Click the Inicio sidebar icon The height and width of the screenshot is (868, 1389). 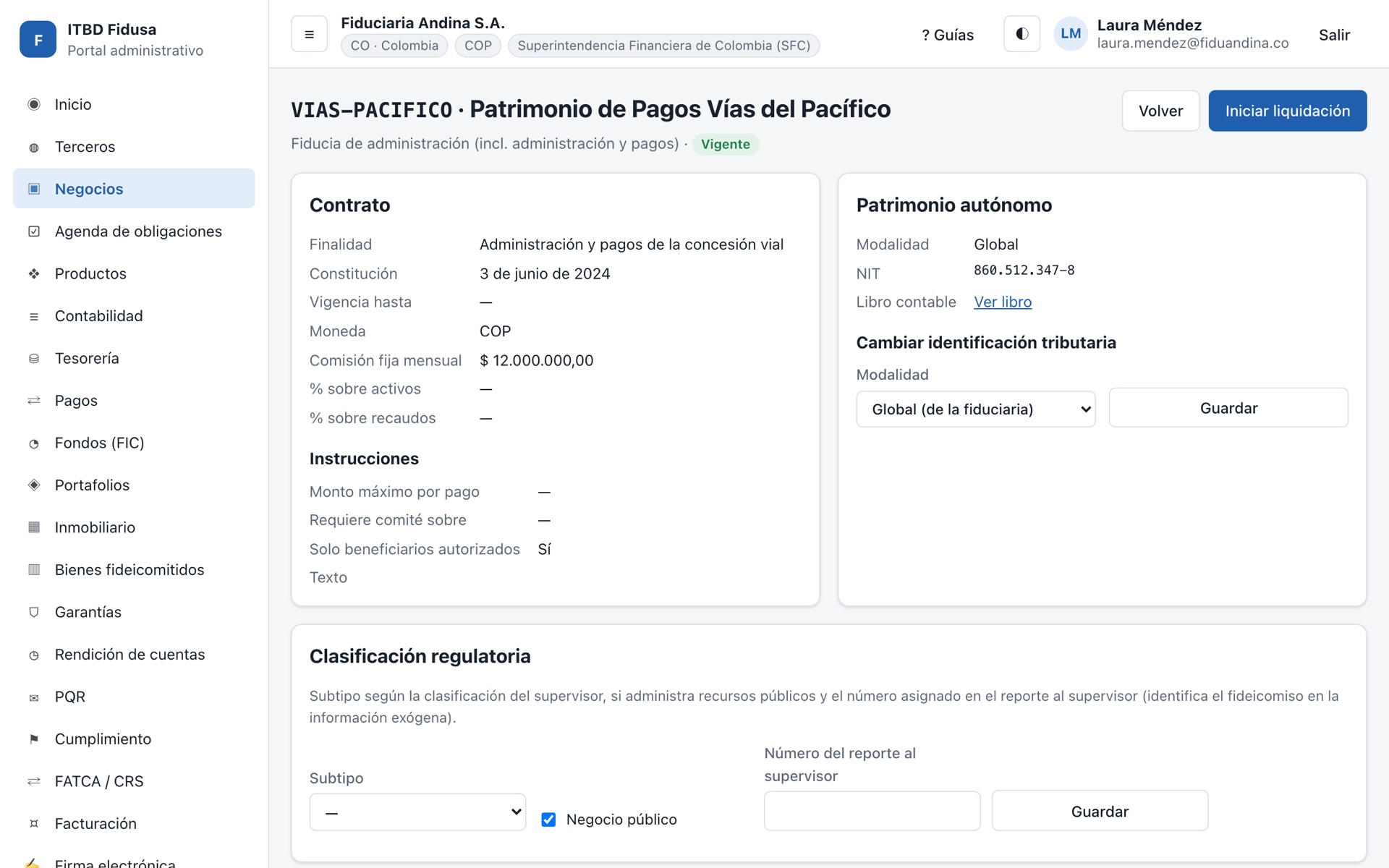[34, 104]
